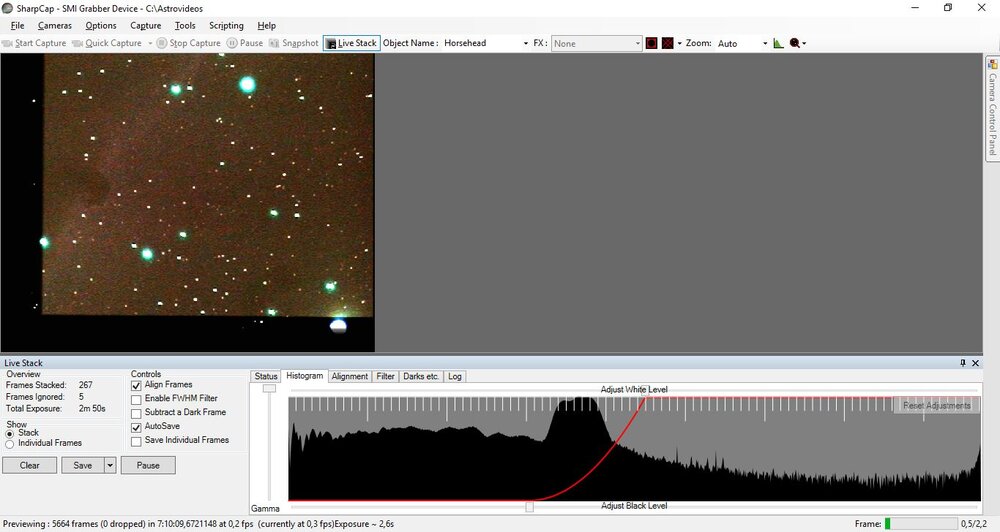The width and height of the screenshot is (1000, 532).
Task: Click the focus magnifier tool icon
Action: click(x=796, y=43)
